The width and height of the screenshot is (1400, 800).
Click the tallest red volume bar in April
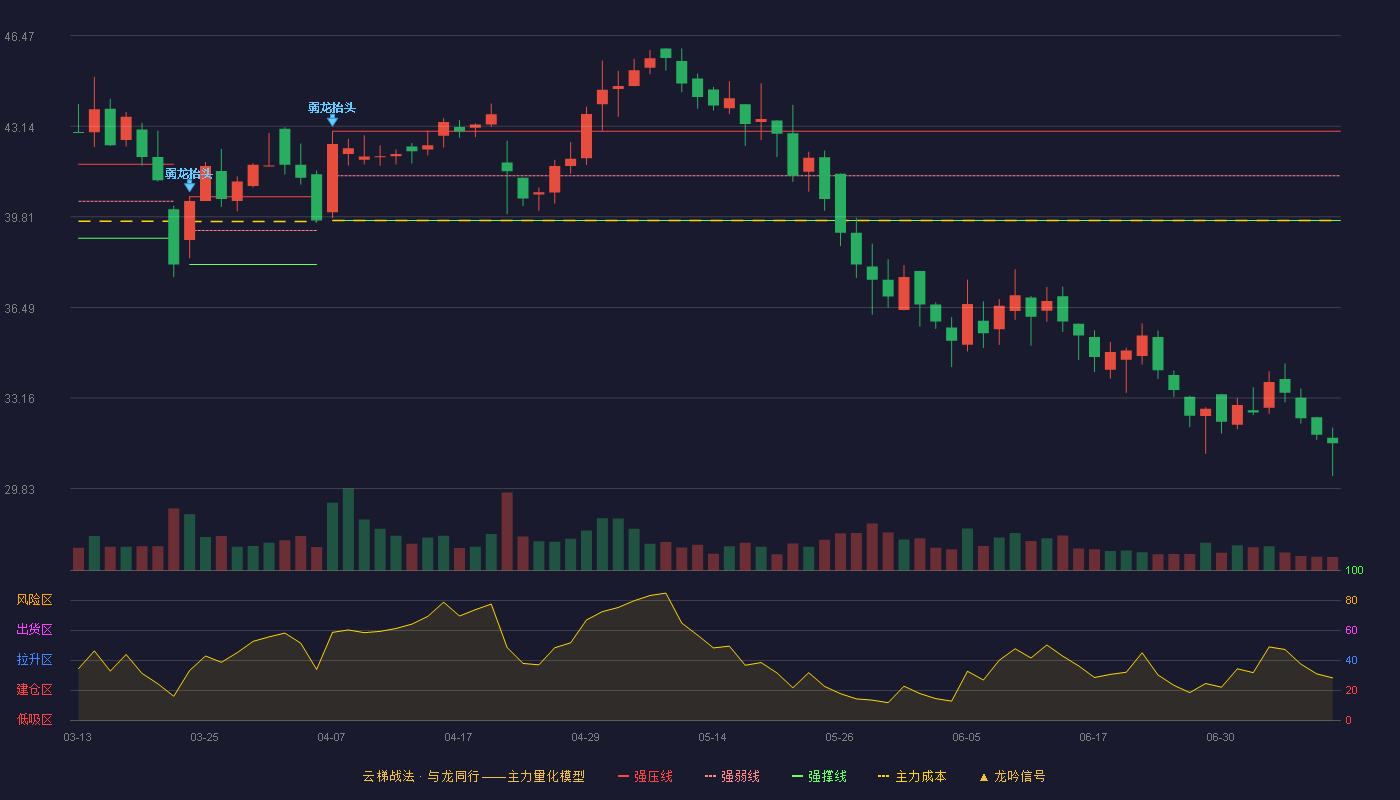coord(507,531)
